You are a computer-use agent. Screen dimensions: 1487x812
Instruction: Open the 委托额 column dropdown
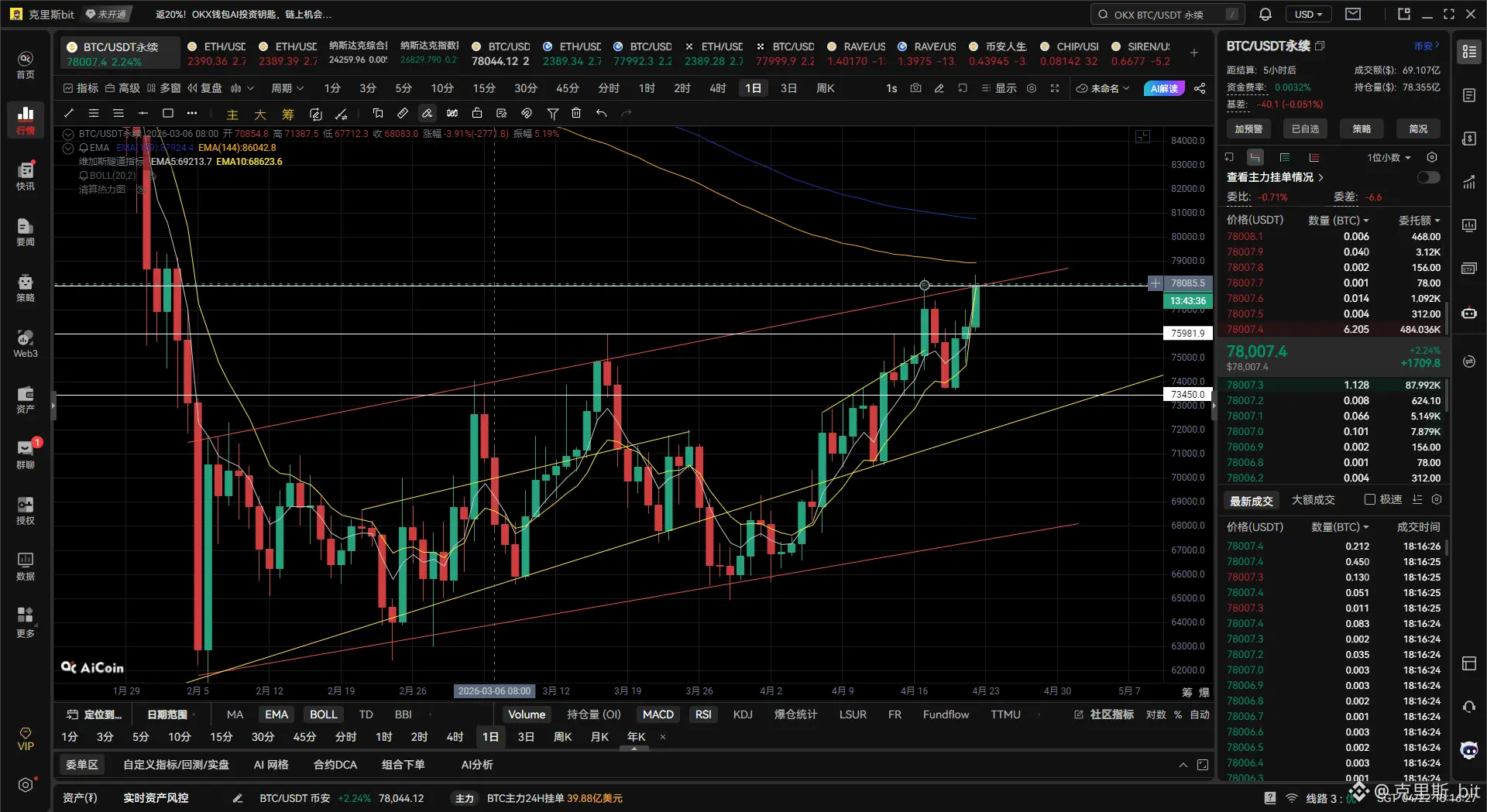tap(1419, 221)
